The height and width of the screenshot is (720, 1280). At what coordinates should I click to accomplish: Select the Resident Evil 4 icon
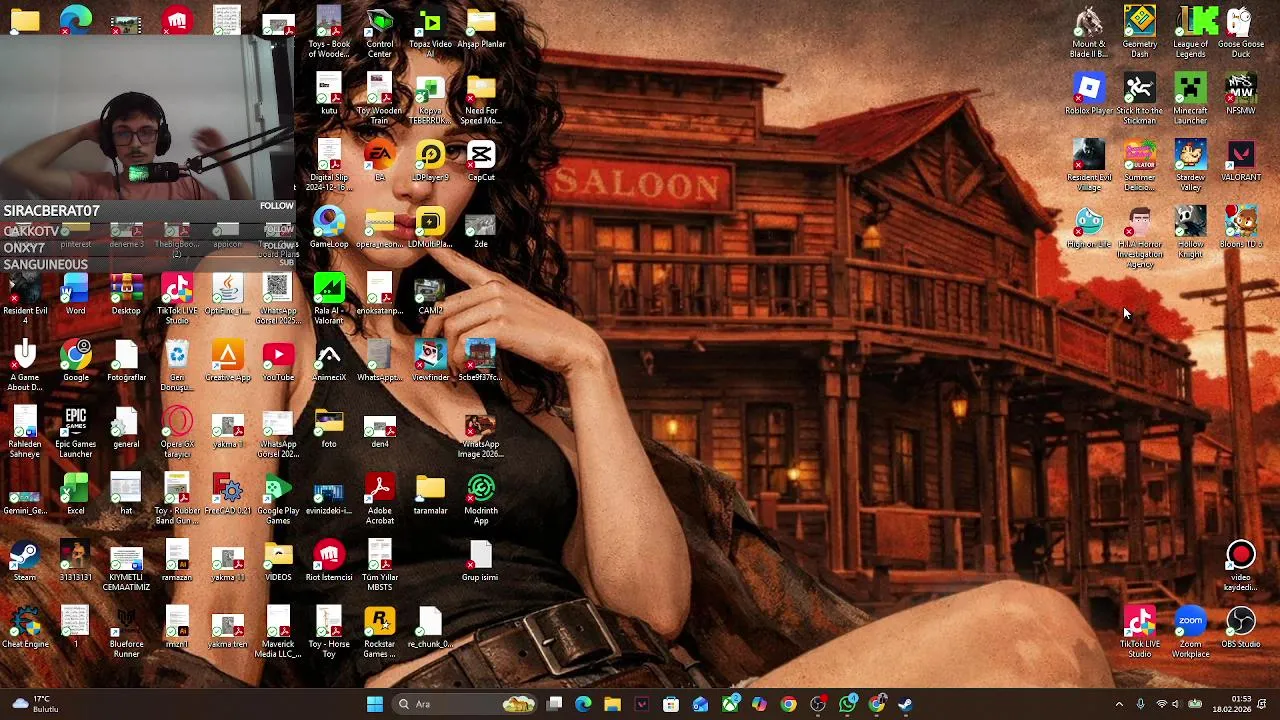(x=25, y=298)
